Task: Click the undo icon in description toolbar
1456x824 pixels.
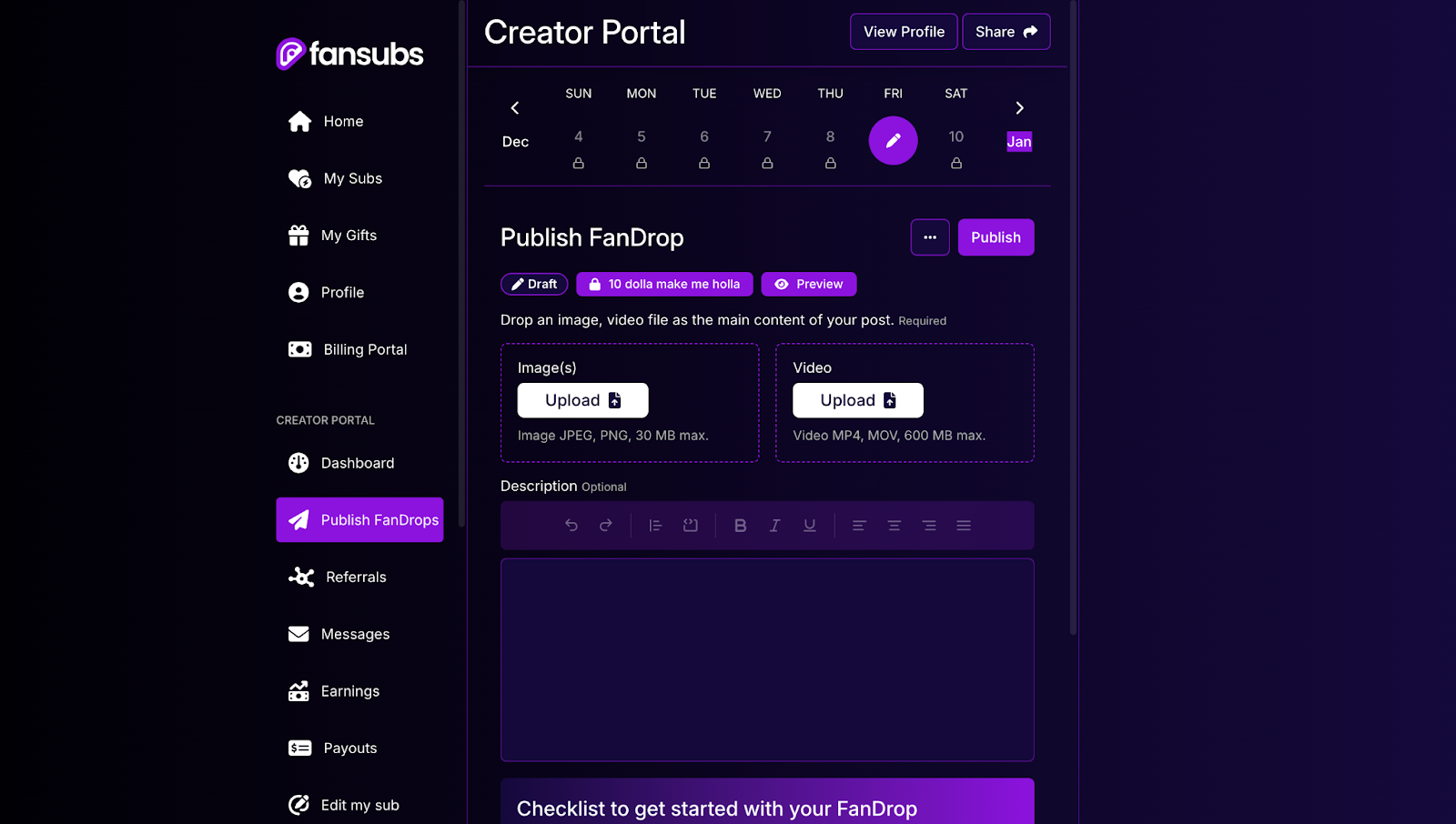Action: [x=571, y=525]
